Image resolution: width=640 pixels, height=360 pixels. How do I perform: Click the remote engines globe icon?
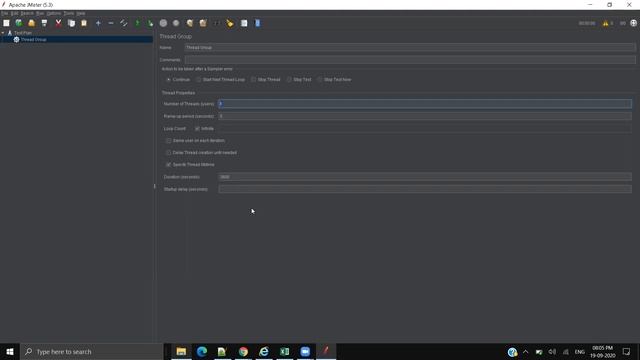[633, 23]
